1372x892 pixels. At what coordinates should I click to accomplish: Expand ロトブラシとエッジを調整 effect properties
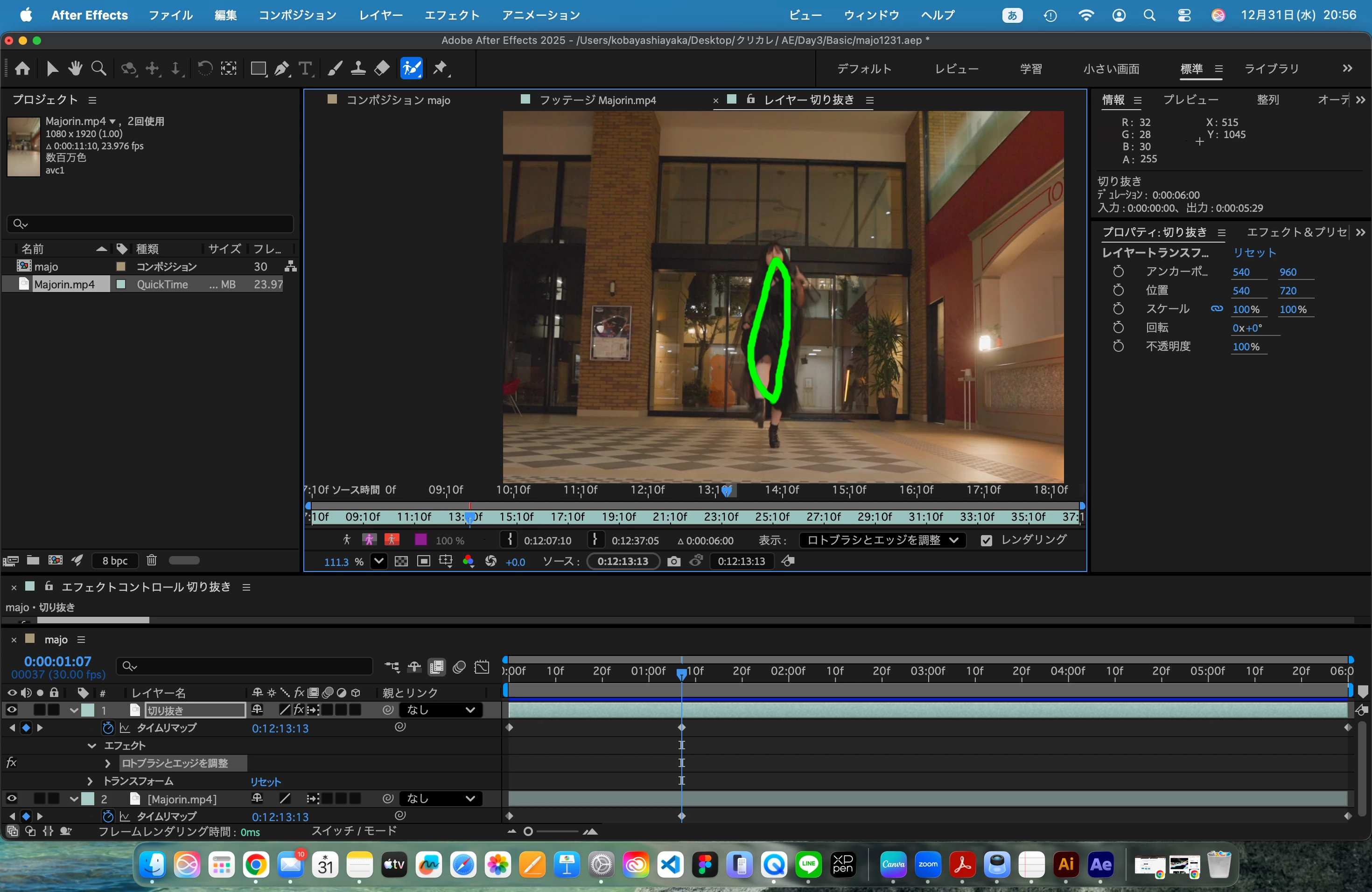107,763
